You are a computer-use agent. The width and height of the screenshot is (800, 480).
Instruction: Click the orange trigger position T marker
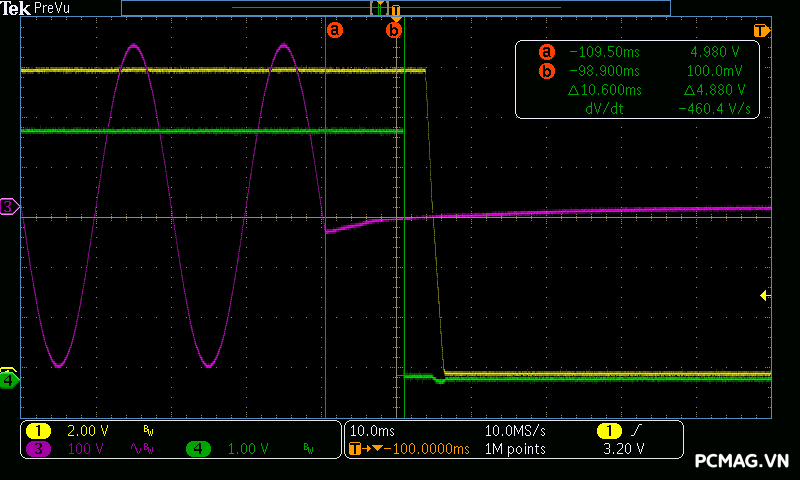pyautogui.click(x=396, y=12)
